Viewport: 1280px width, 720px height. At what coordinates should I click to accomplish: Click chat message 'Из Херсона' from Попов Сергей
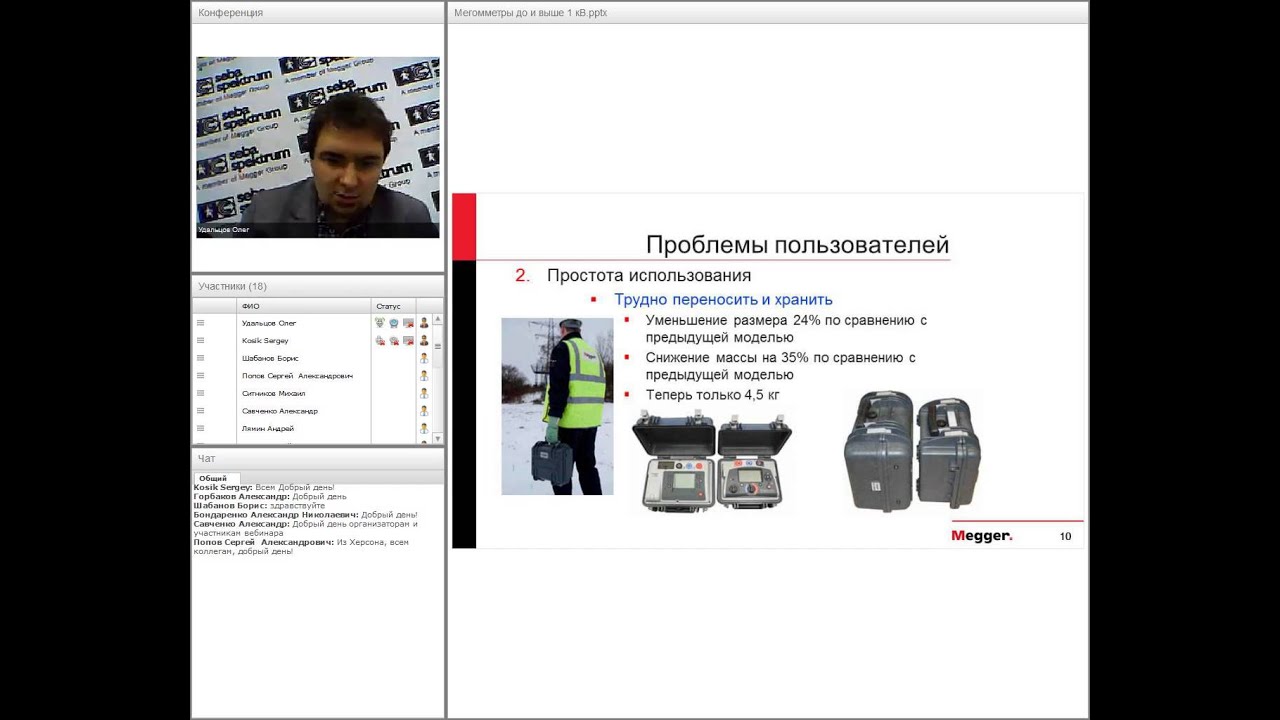(x=301, y=547)
